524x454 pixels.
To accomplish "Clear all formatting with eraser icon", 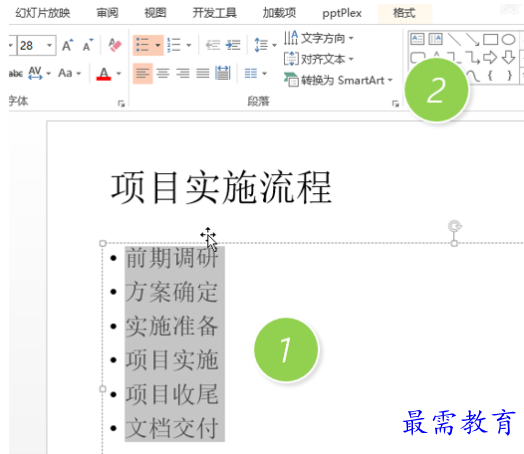I will point(115,45).
